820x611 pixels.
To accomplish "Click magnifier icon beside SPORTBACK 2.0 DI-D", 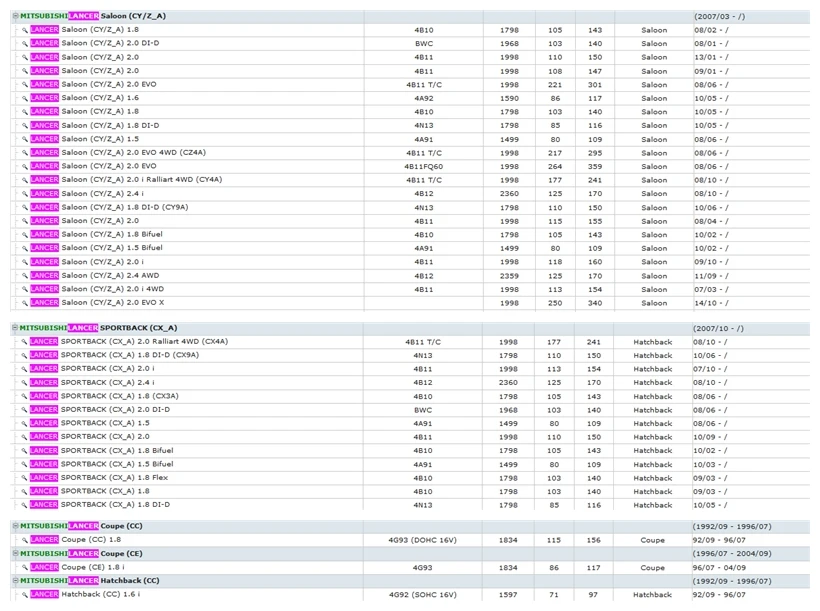I will click(x=24, y=410).
